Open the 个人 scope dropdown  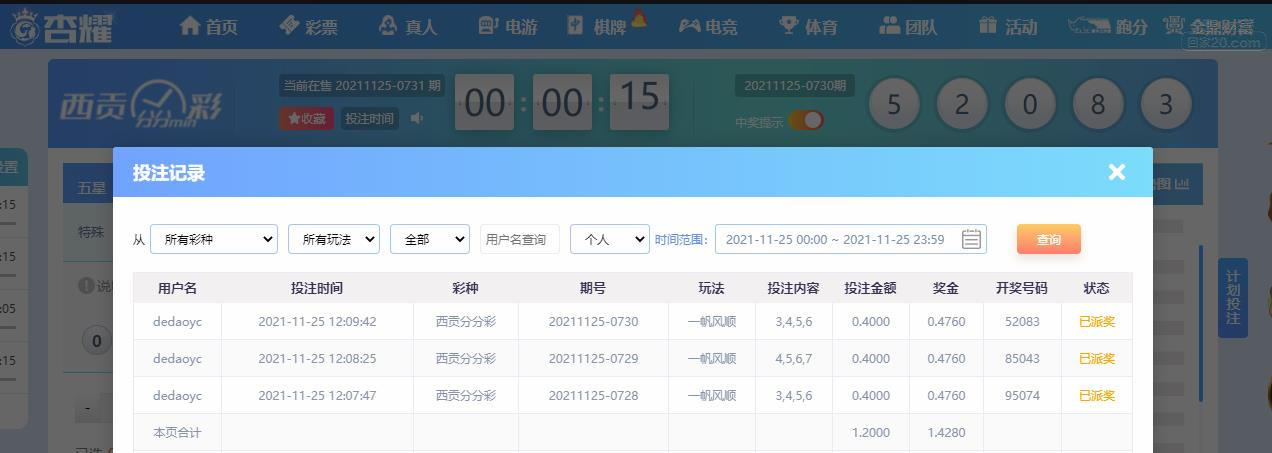[610, 239]
